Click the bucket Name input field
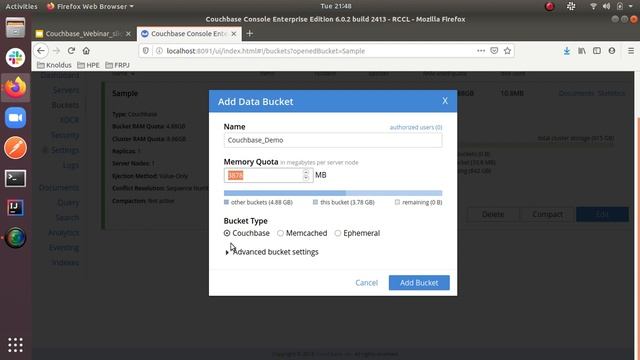Image resolution: width=640 pixels, height=360 pixels. click(x=333, y=140)
